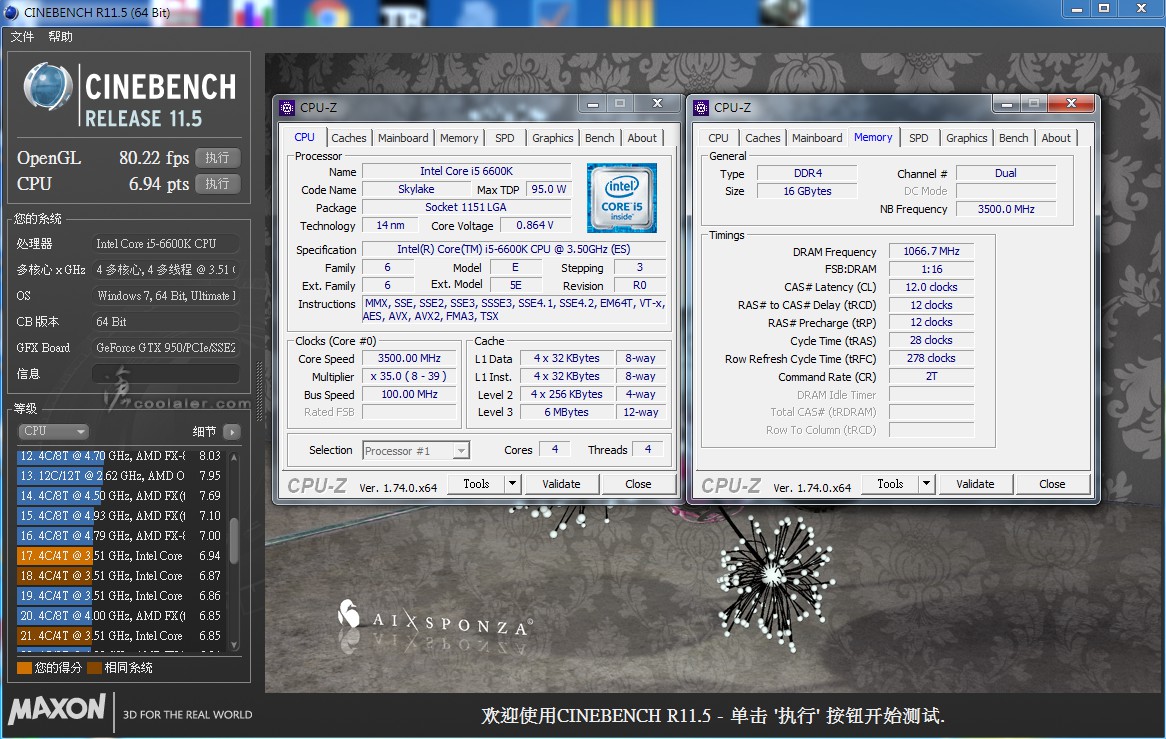Click the OS field reading Windows 7, 64 Bit
1166x739 pixels.
pyautogui.click(x=165, y=296)
